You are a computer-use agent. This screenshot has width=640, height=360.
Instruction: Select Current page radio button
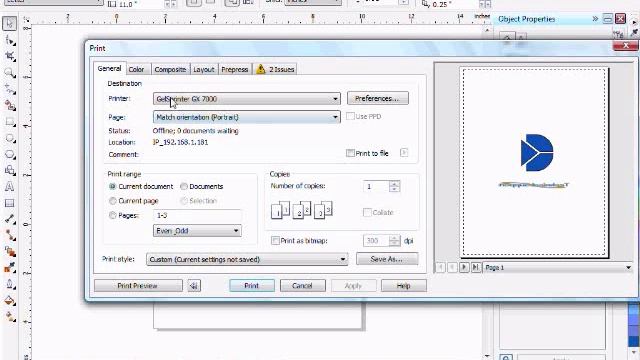[113, 201]
